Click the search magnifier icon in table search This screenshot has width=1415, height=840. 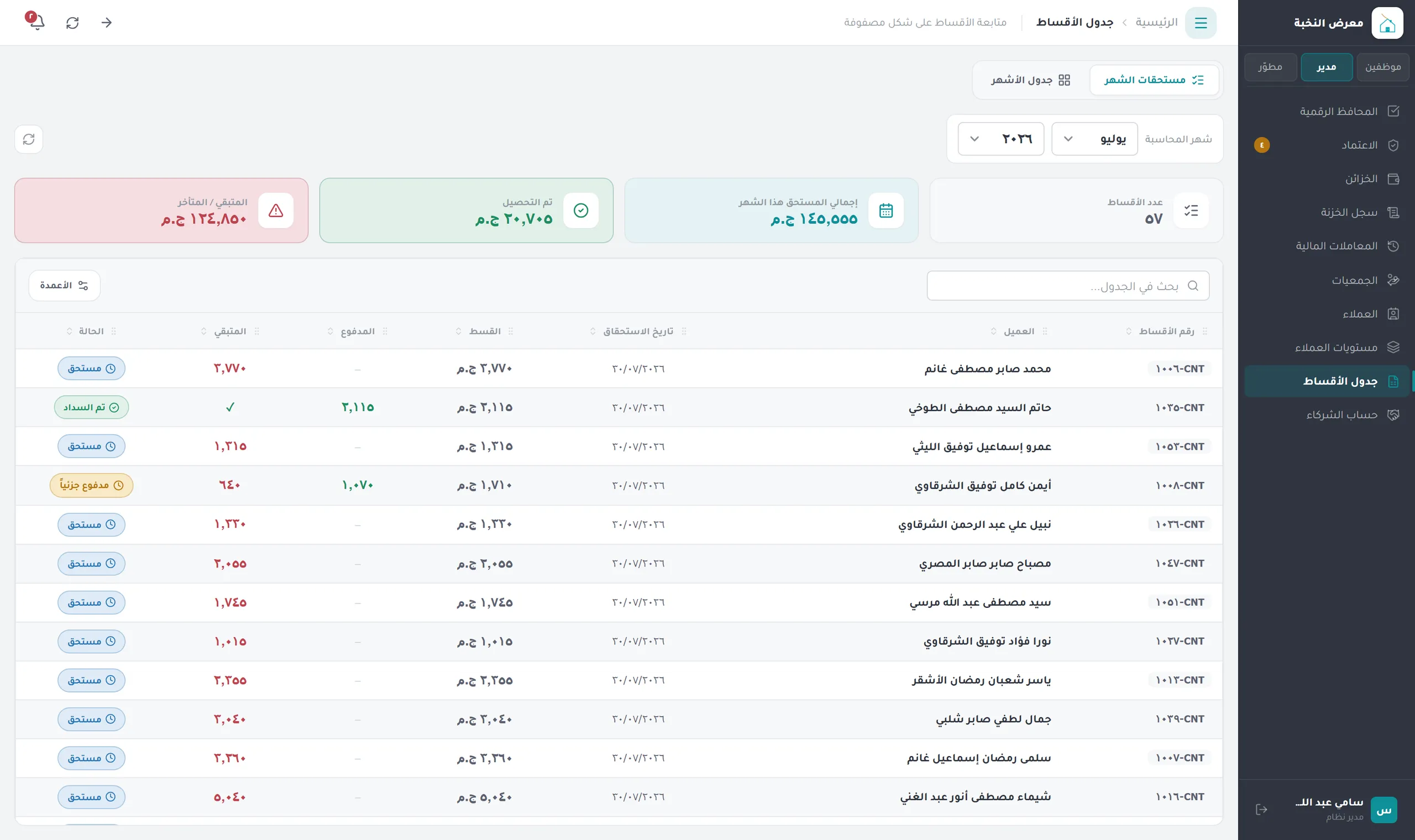1193,286
